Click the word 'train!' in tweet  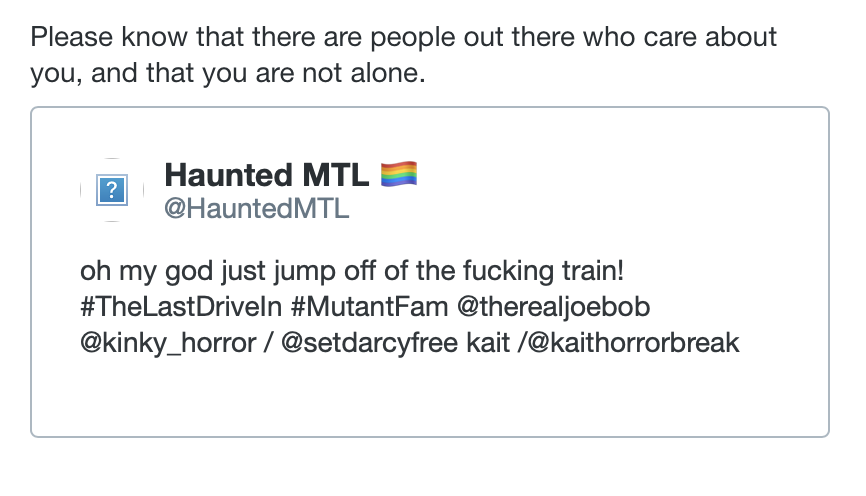(593, 271)
